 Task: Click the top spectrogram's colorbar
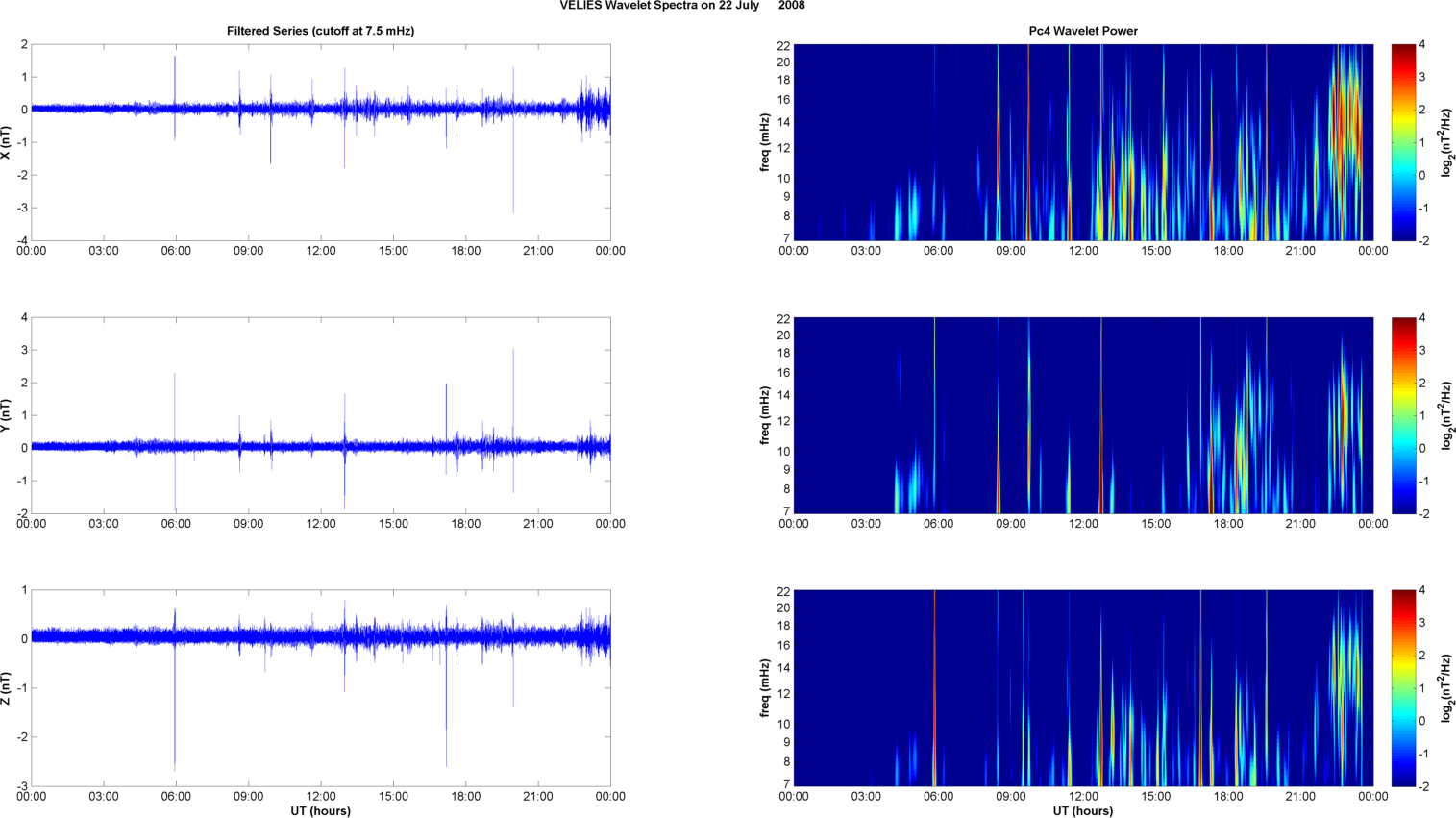(x=1403, y=142)
